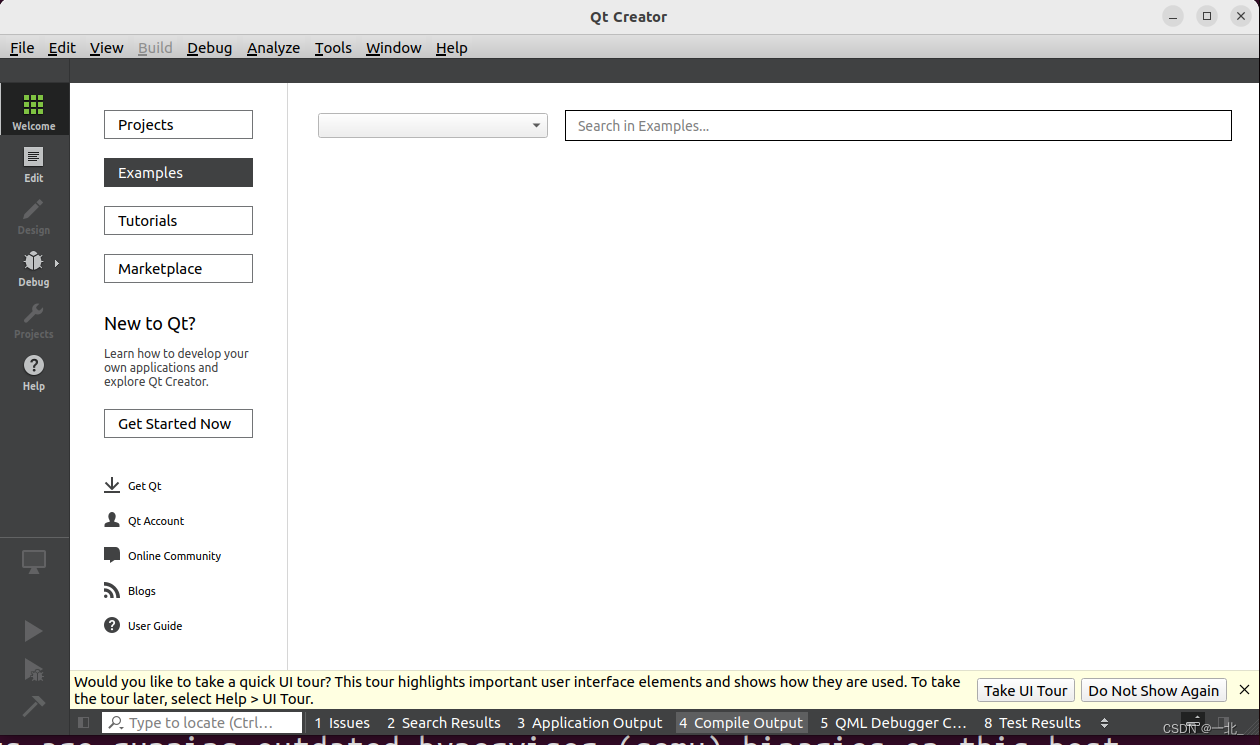
Task: Open the Get Qt link
Action: (x=145, y=486)
